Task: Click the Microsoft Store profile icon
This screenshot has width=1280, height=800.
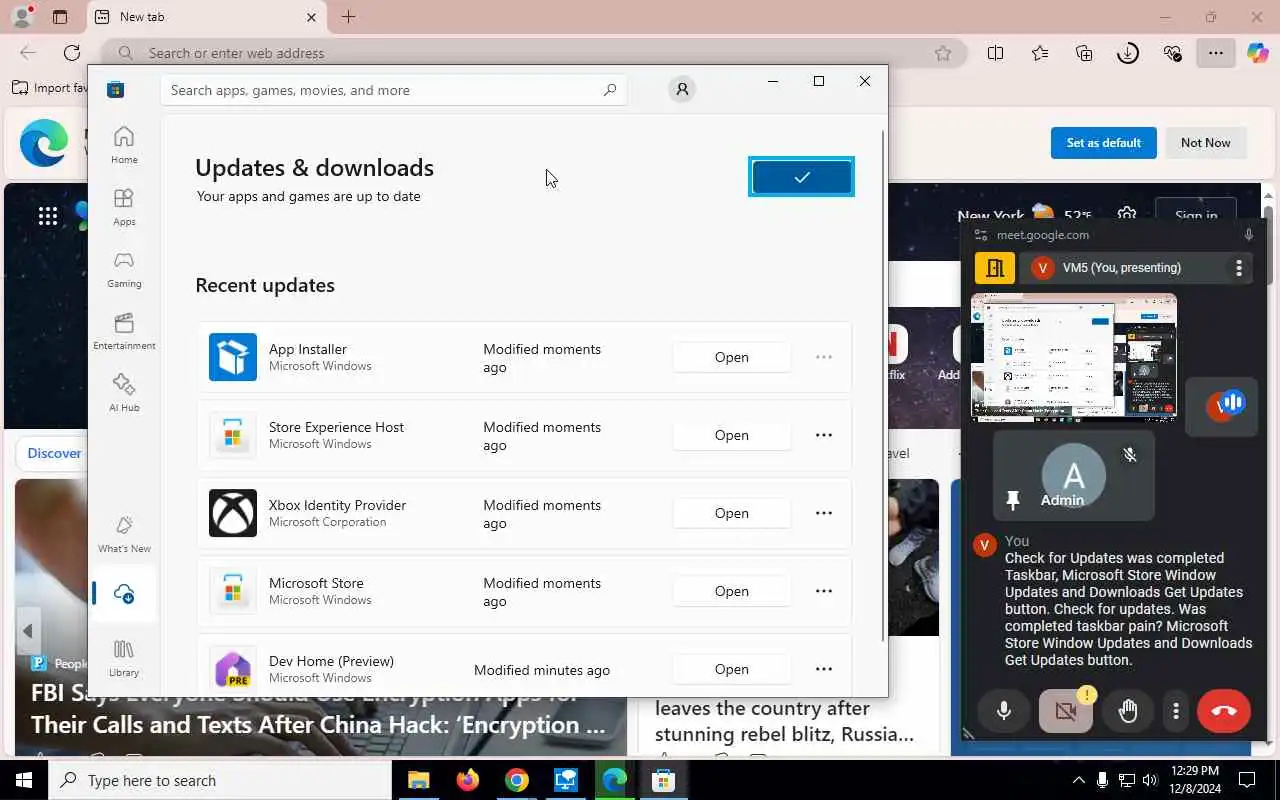Action: pyautogui.click(x=682, y=89)
